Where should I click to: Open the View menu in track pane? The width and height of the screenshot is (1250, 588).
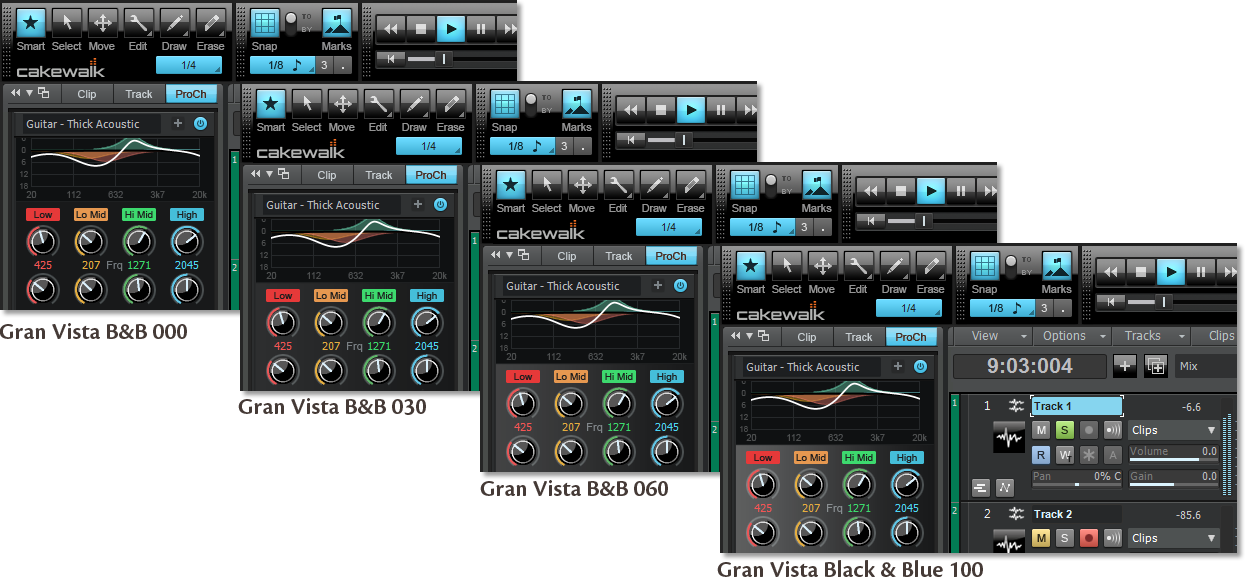[x=992, y=336]
